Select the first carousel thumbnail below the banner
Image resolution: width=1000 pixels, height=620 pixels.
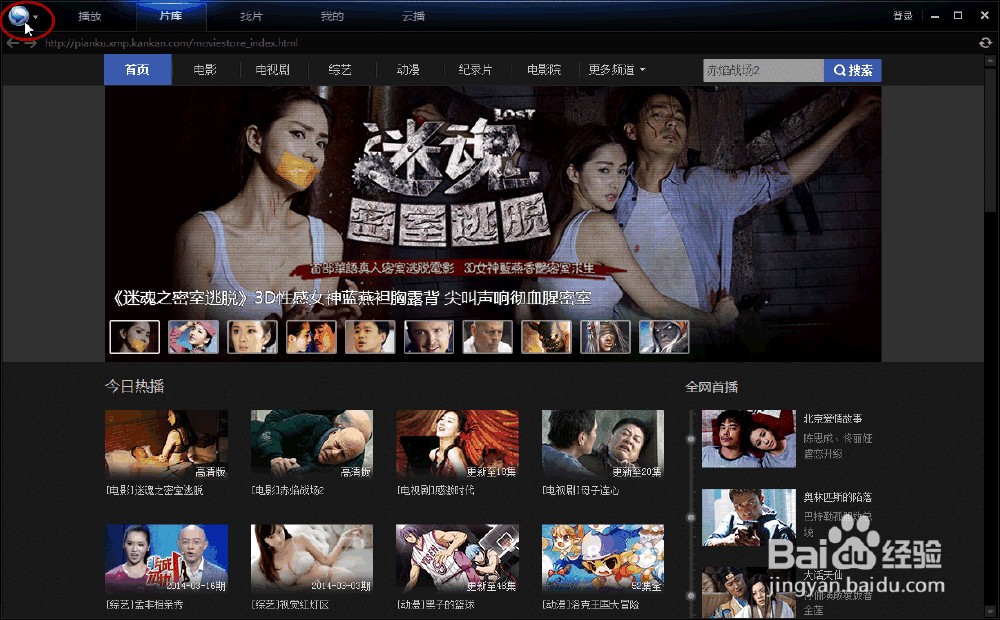tap(134, 337)
